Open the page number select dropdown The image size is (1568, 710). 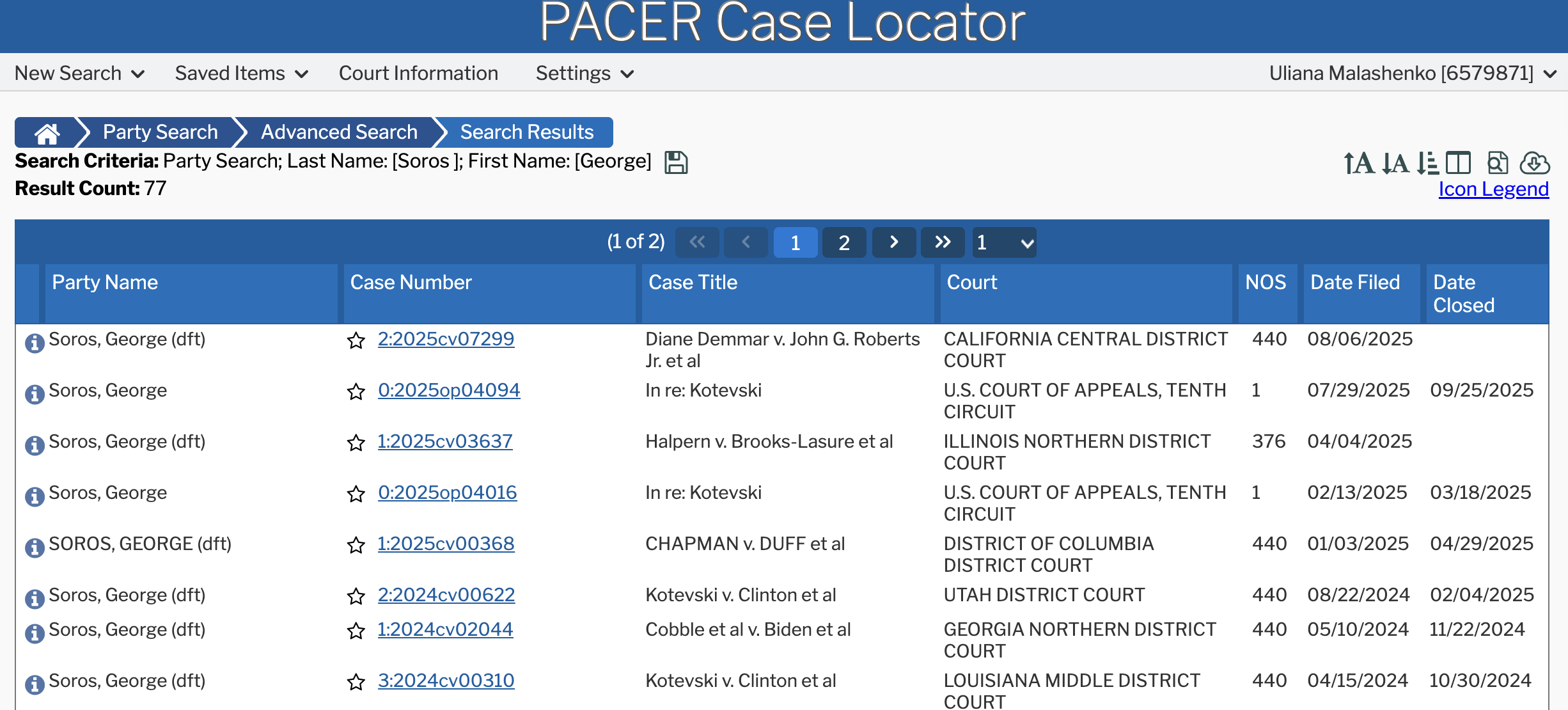pyautogui.click(x=1004, y=242)
